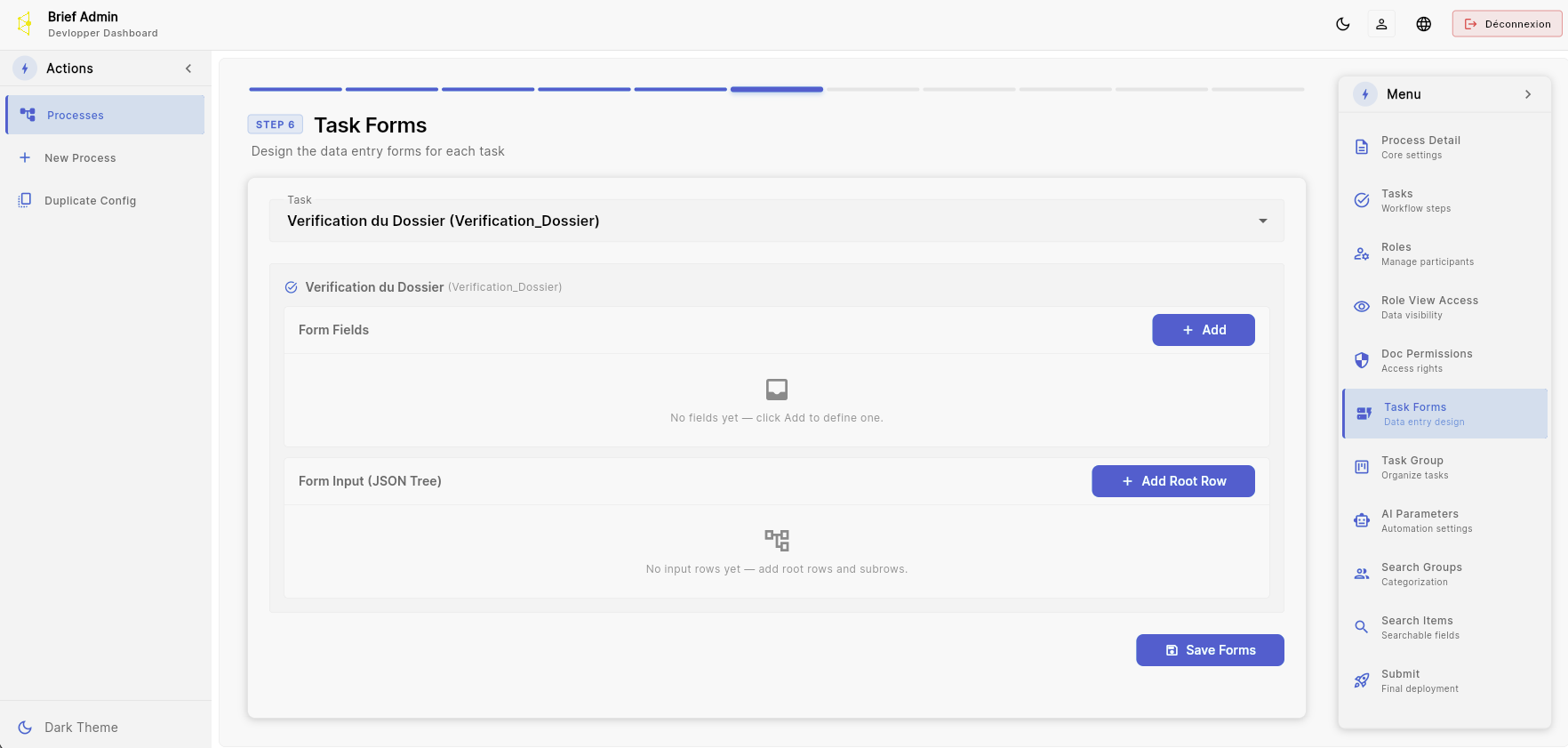Collapse the Actions sidebar chevron
The width and height of the screenshot is (1568, 748).
(188, 68)
